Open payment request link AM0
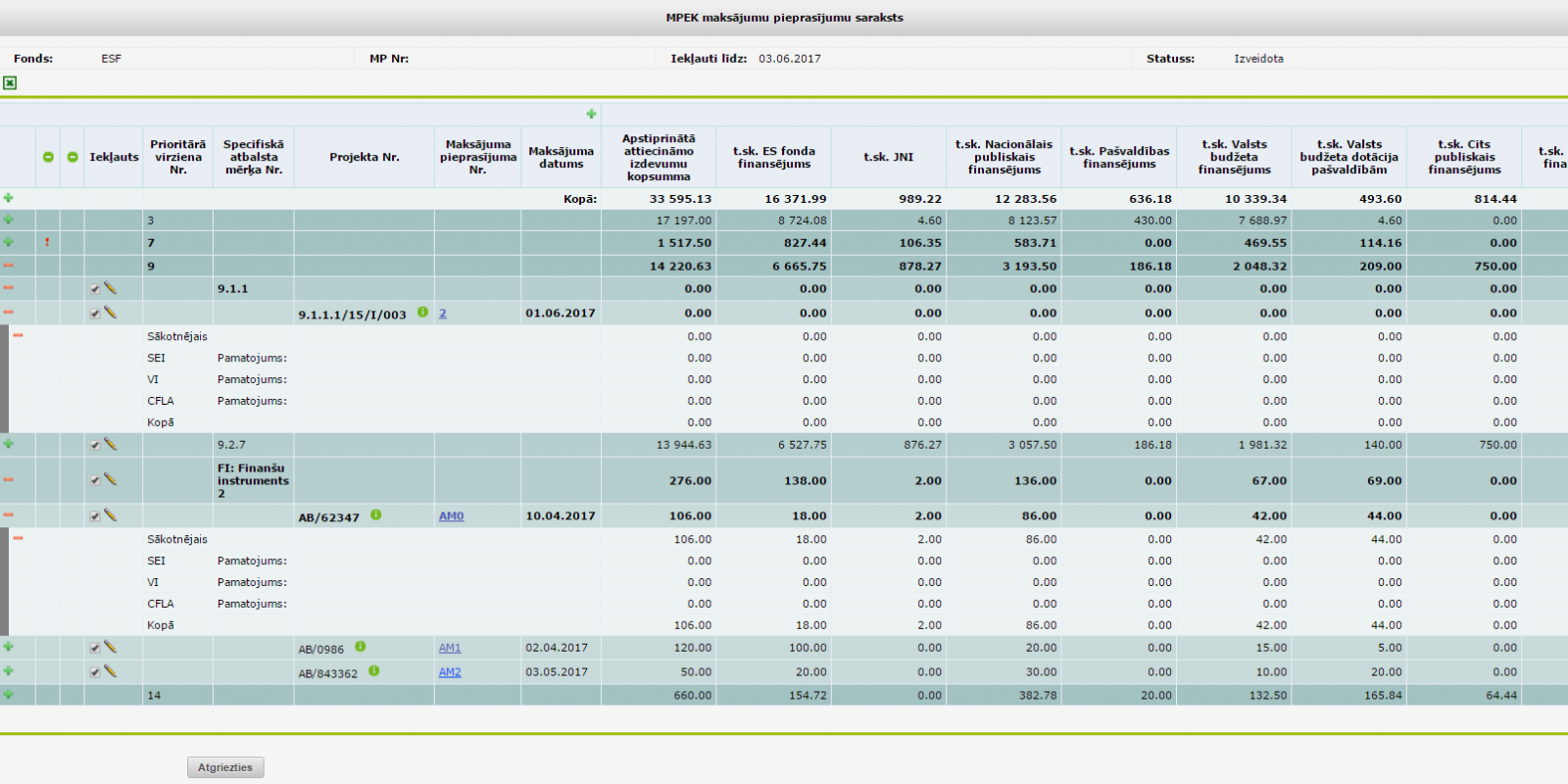Image resolution: width=1568 pixels, height=784 pixels. tap(451, 516)
